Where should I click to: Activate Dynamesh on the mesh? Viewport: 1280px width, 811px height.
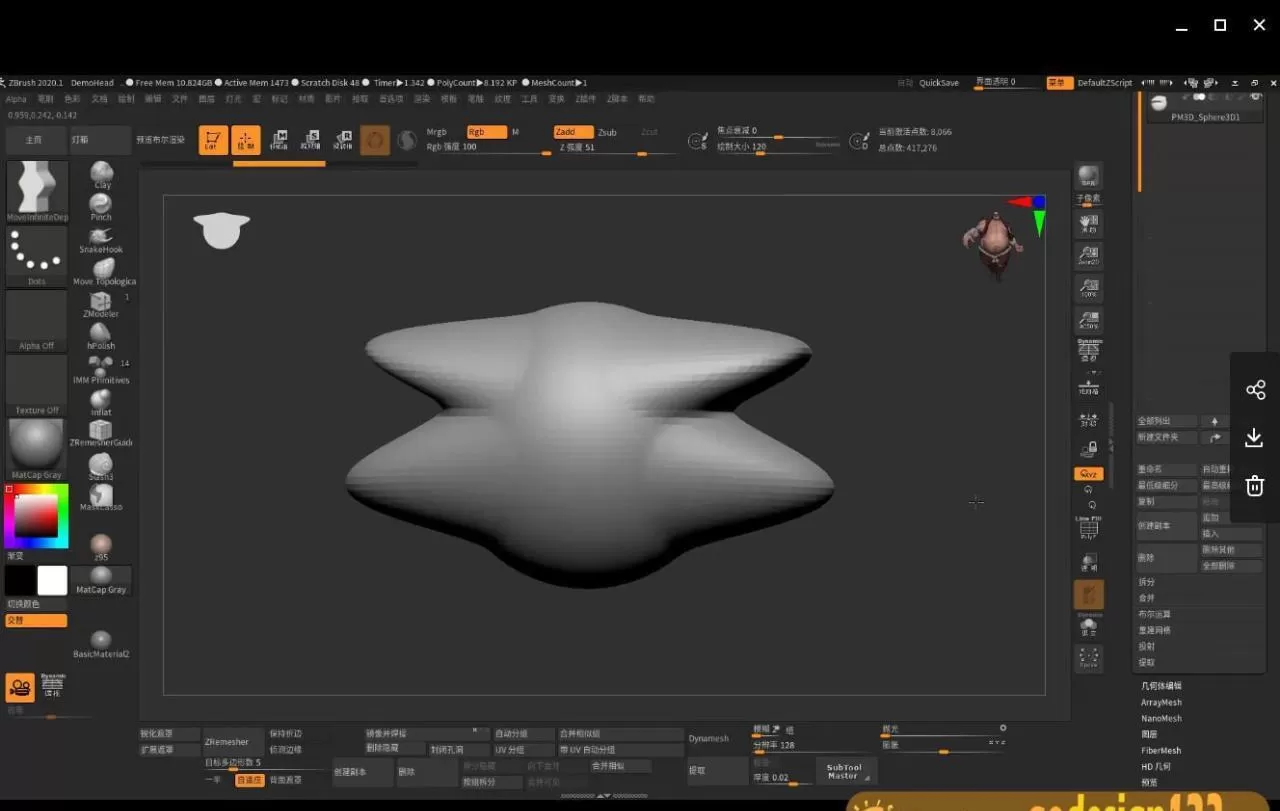point(709,738)
